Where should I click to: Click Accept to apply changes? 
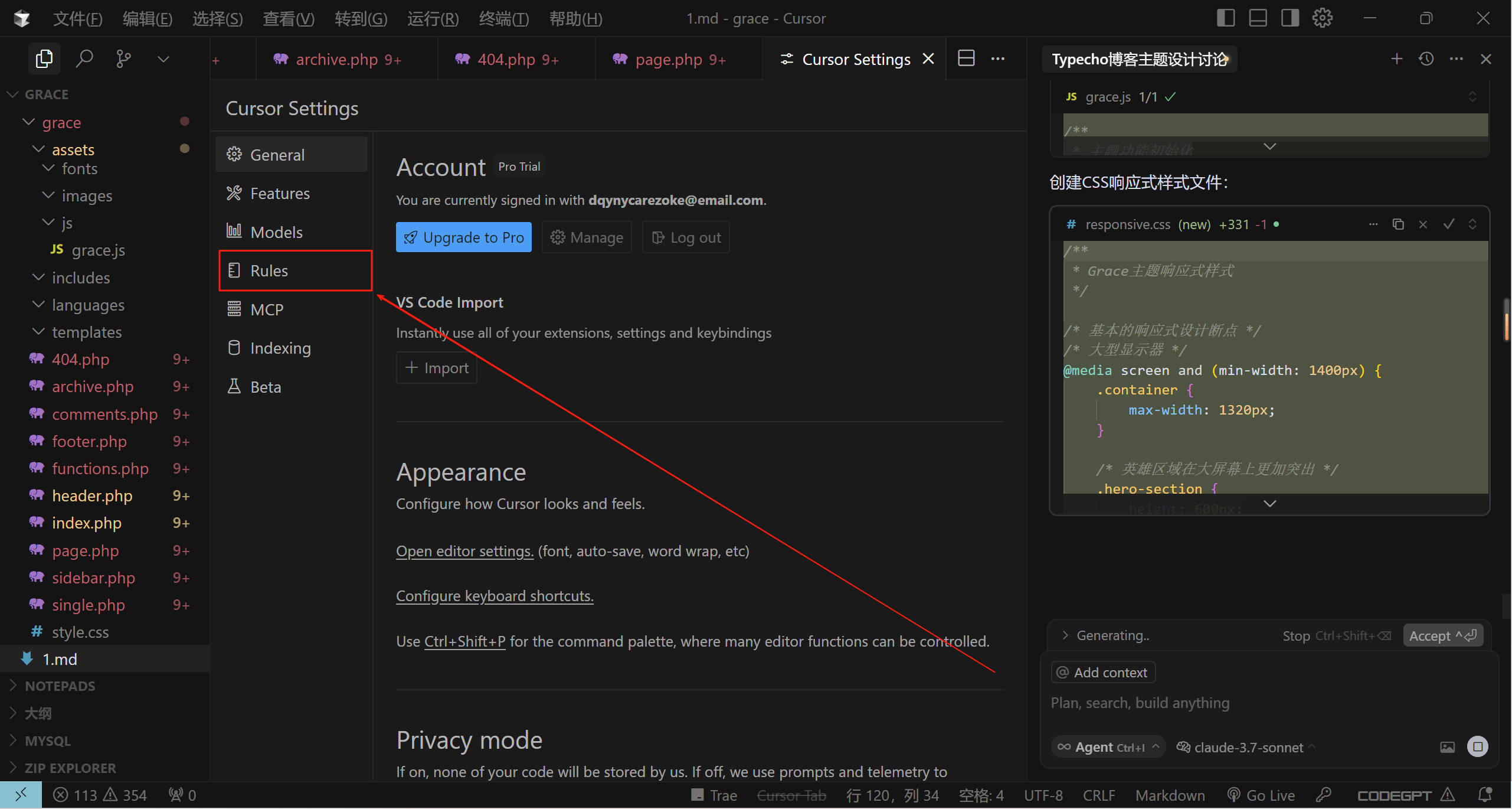[1443, 635]
